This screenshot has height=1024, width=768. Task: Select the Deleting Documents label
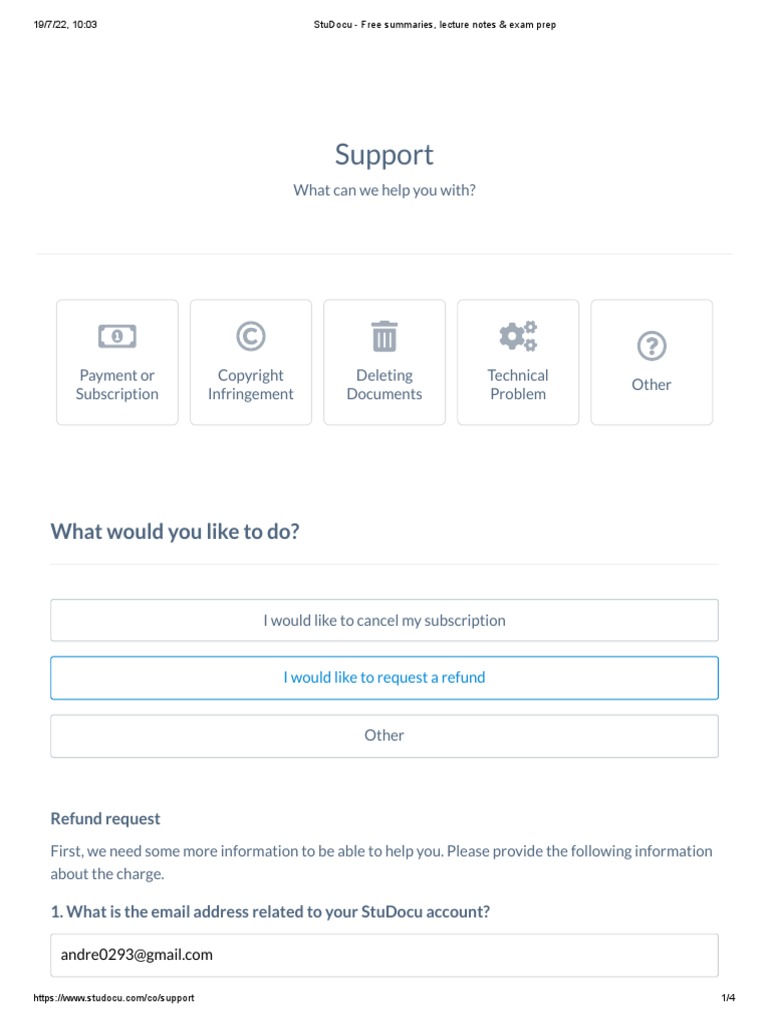tap(384, 385)
